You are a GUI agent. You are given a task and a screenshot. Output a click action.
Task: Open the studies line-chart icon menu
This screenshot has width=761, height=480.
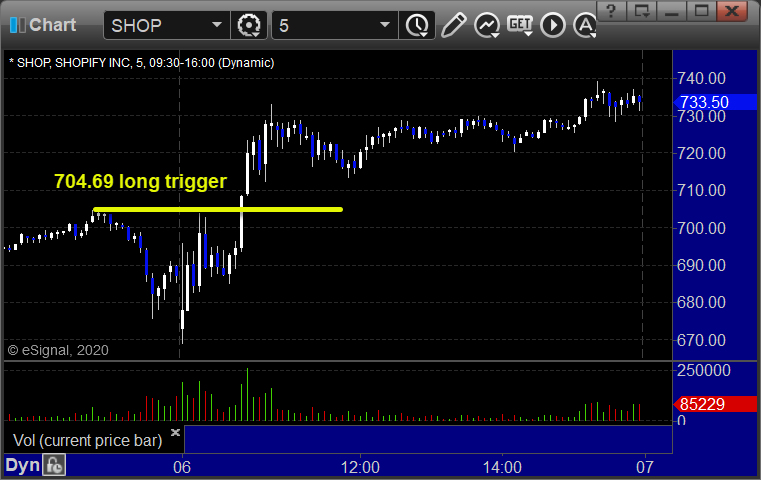[x=487, y=25]
